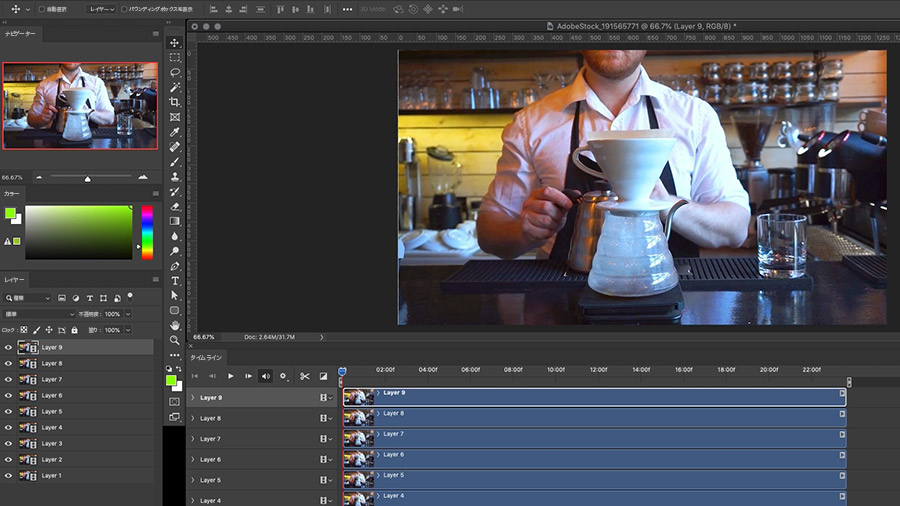Image resolution: width=900 pixels, height=506 pixels.
Task: Open the layer opacity 100% dropdown
Action: pos(127,314)
